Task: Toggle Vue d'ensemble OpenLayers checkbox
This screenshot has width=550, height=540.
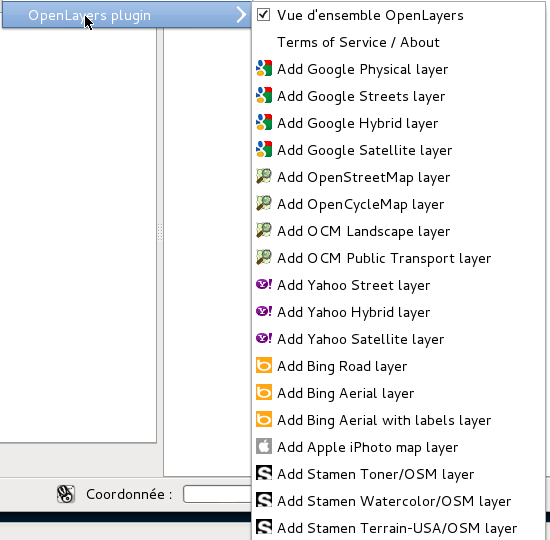Action: tap(263, 15)
